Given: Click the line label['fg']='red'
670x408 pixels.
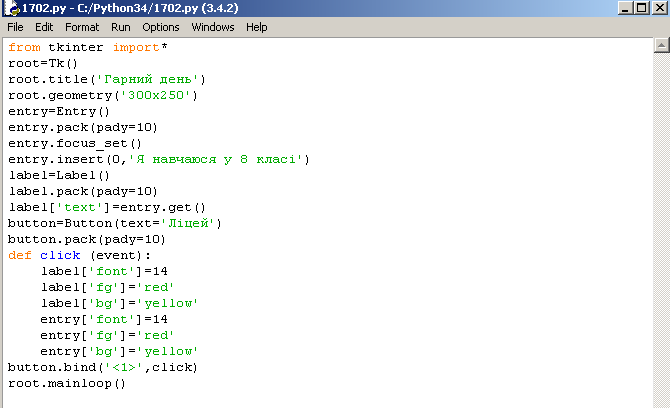Looking at the screenshot, I should [107, 288].
